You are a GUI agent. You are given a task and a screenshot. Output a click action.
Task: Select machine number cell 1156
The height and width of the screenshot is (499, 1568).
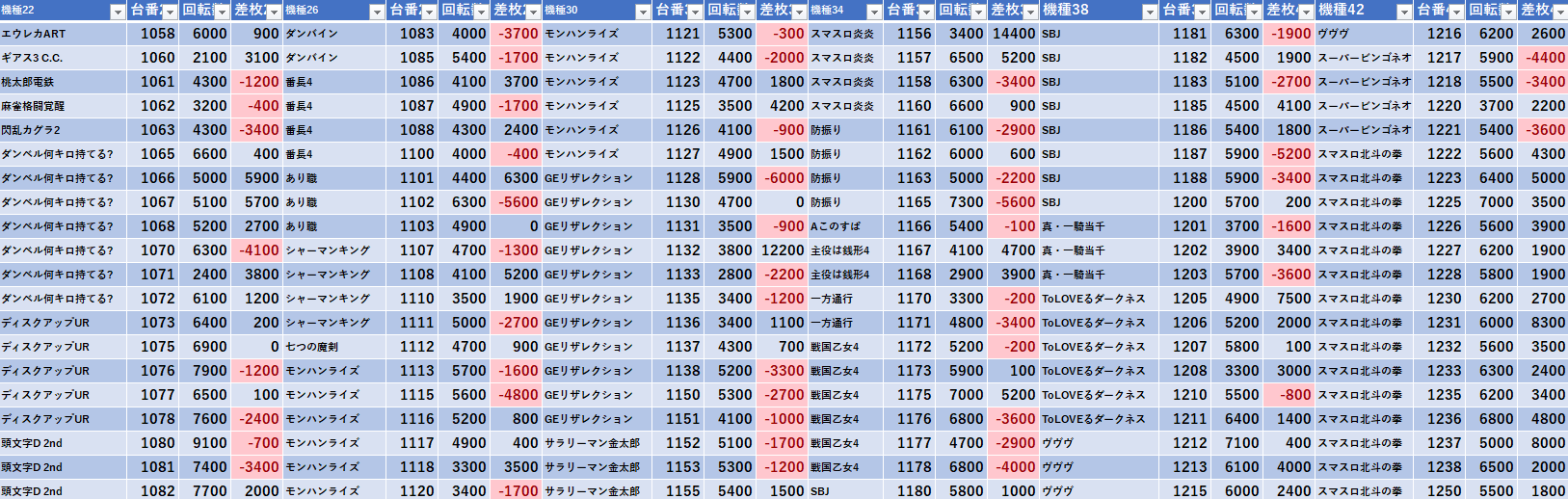tap(910, 34)
